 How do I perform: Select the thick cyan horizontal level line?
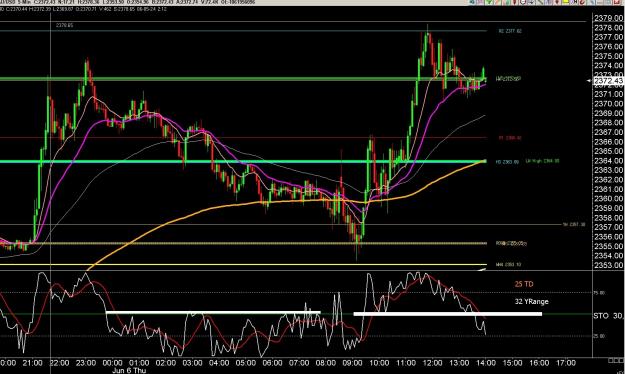click(x=243, y=161)
